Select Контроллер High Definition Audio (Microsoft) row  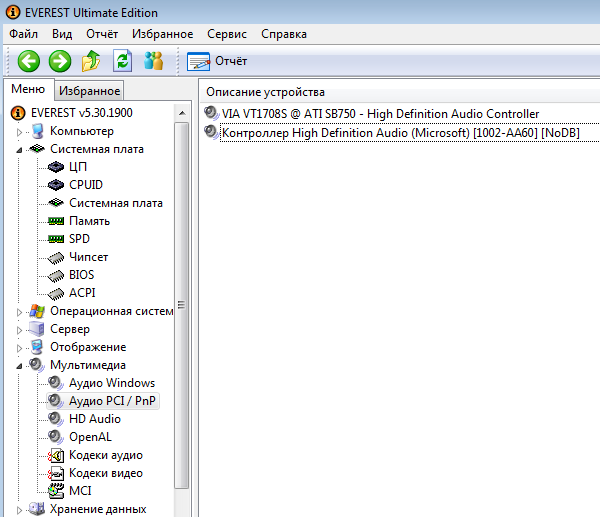[x=401, y=133]
